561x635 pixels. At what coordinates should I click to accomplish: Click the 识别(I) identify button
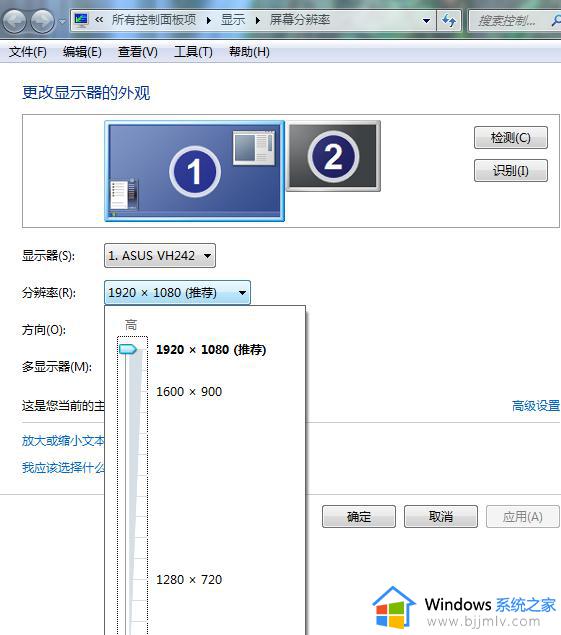(x=510, y=170)
